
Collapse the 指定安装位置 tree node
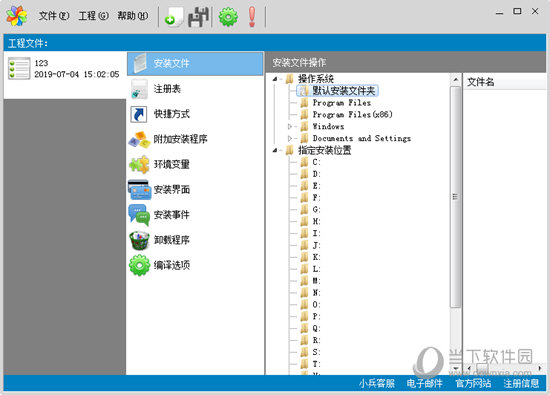[x=275, y=150]
